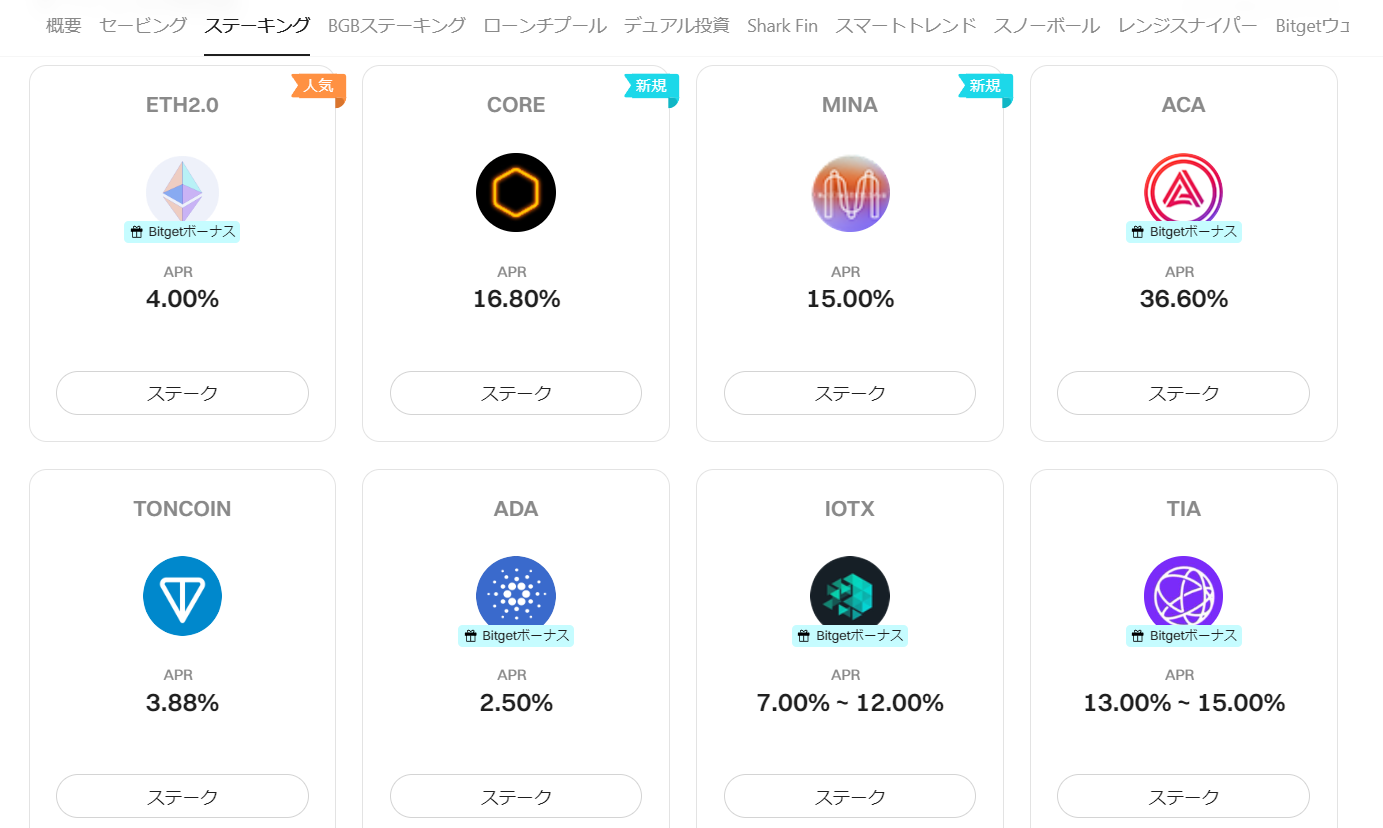Viewport: 1383px width, 828px height.
Task: Select the ETH2.0 Ethereum coin icon
Action: click(182, 192)
